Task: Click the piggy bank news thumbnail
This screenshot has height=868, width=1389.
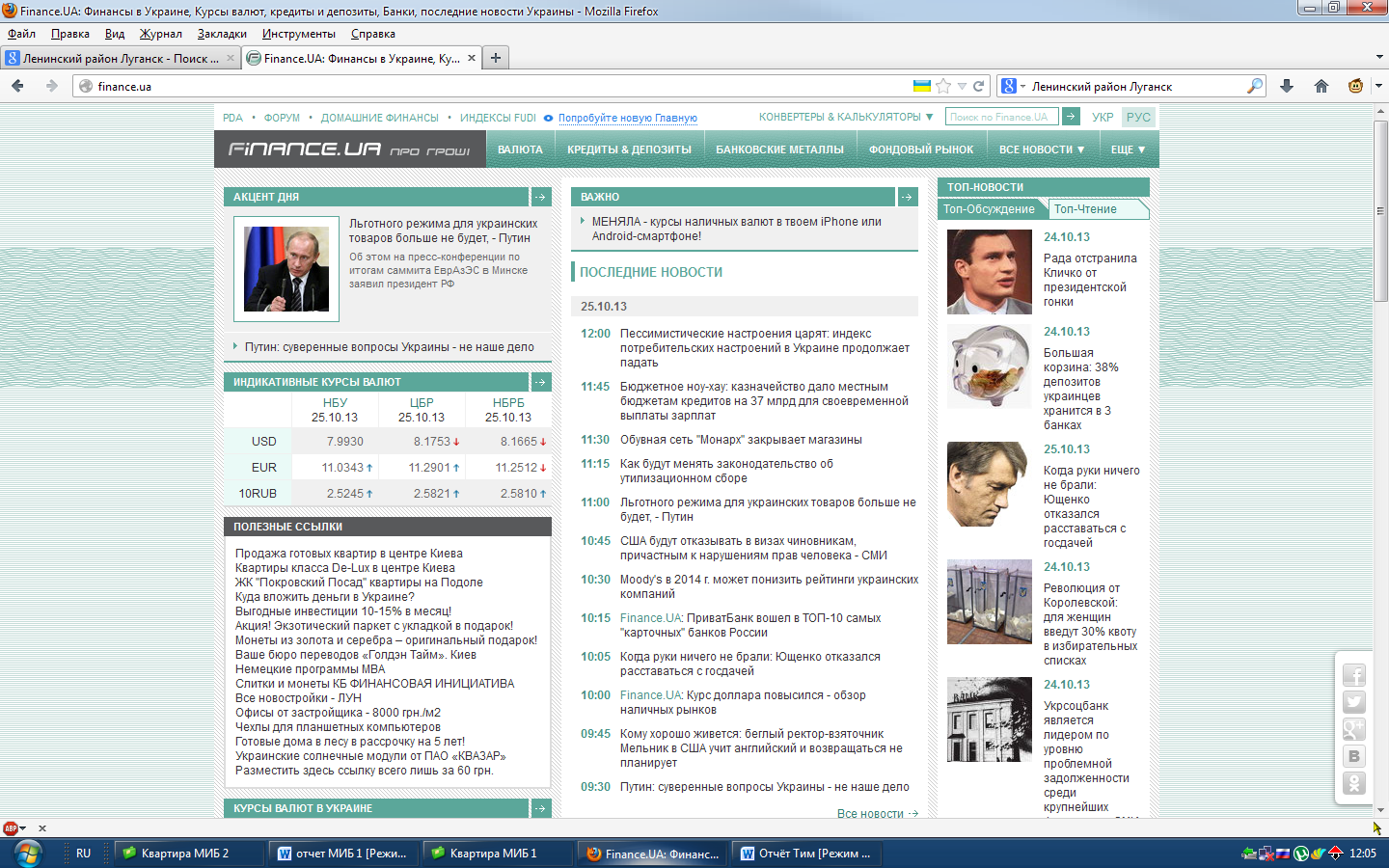Action: click(990, 366)
